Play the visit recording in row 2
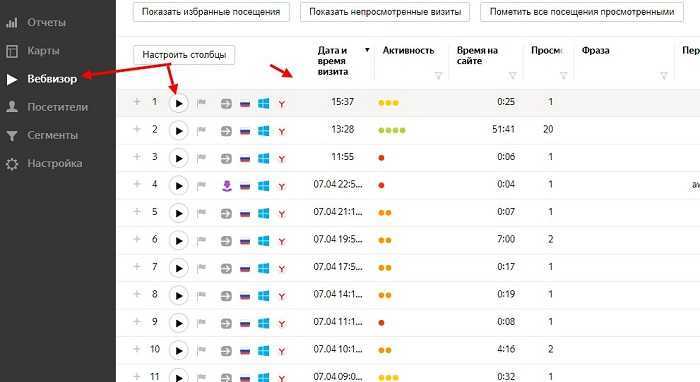This screenshot has width=700, height=382. click(x=178, y=131)
